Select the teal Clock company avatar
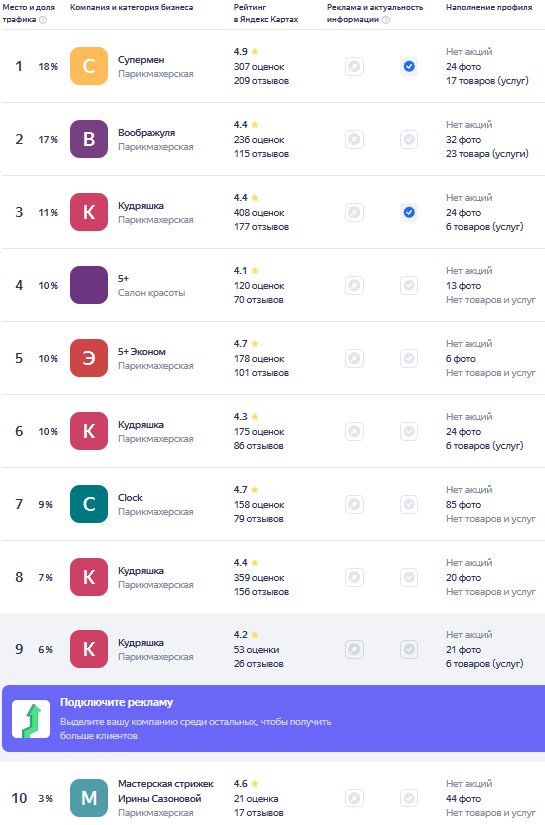 point(89,504)
